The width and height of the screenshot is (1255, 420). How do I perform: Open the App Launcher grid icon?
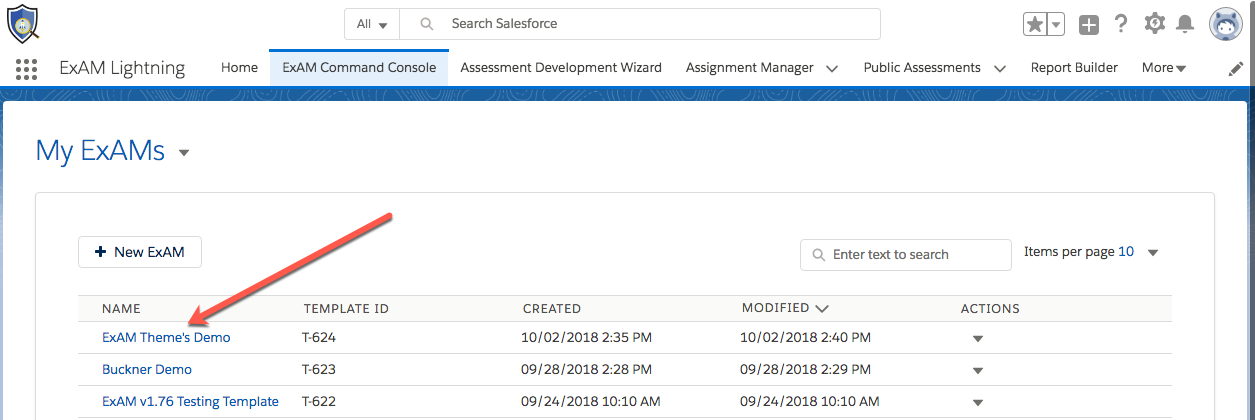[27, 69]
